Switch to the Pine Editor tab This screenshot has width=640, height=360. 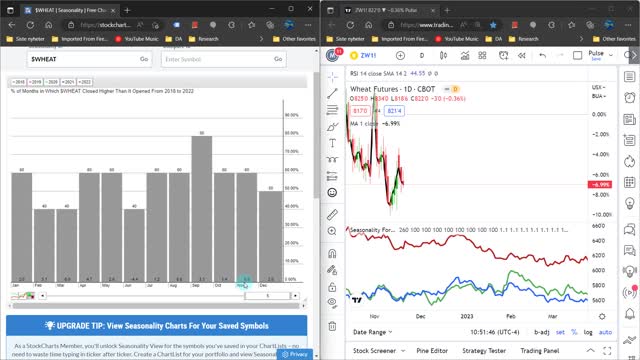(432, 351)
